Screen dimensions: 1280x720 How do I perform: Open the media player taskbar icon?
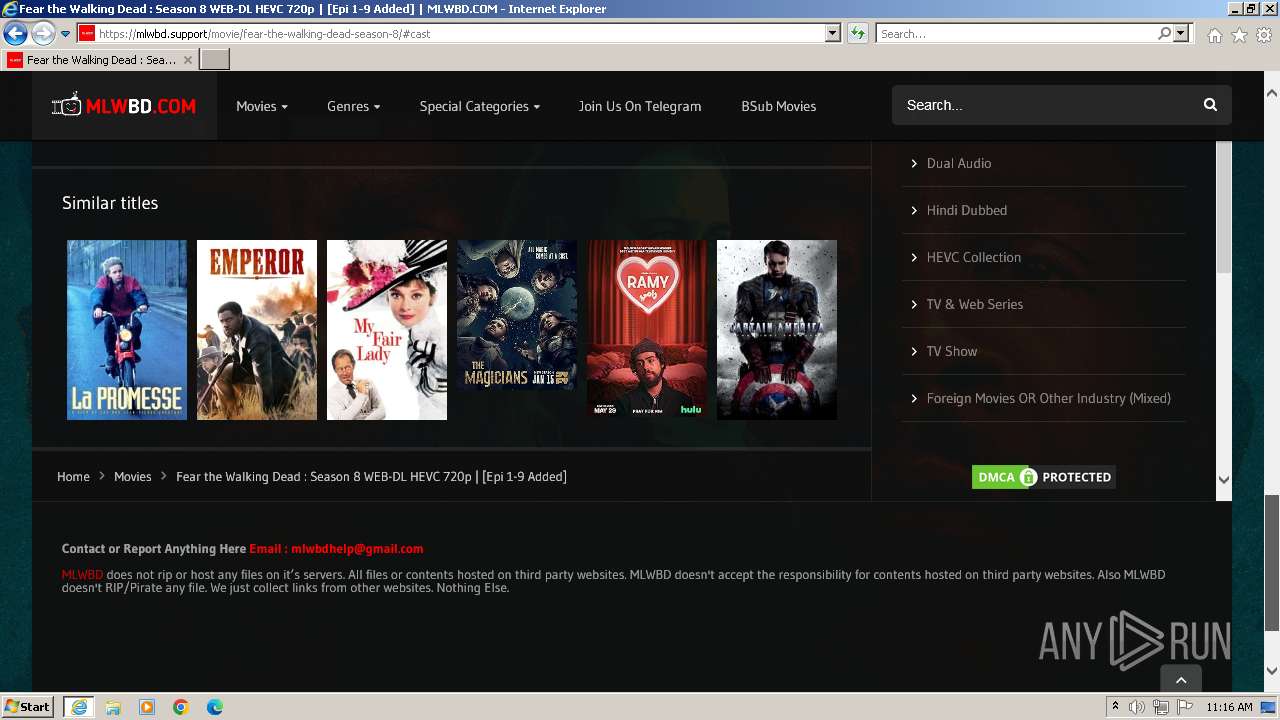(x=147, y=707)
